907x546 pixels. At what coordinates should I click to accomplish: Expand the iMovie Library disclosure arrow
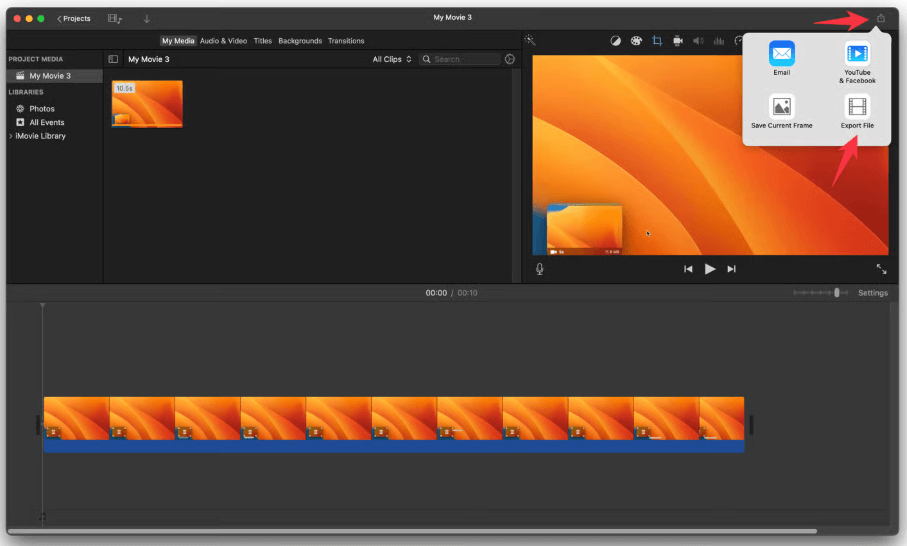[10, 136]
